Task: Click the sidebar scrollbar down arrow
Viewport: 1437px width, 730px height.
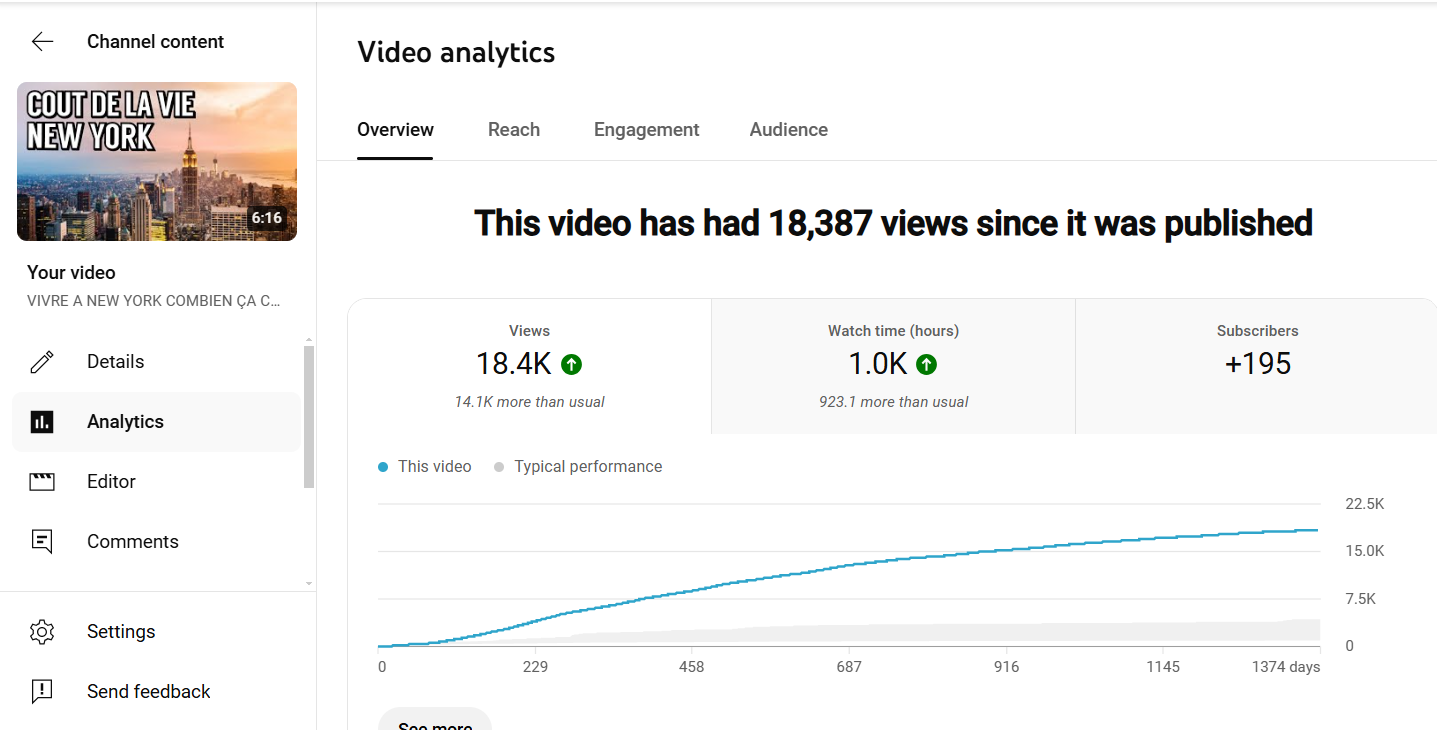Action: click(308, 583)
